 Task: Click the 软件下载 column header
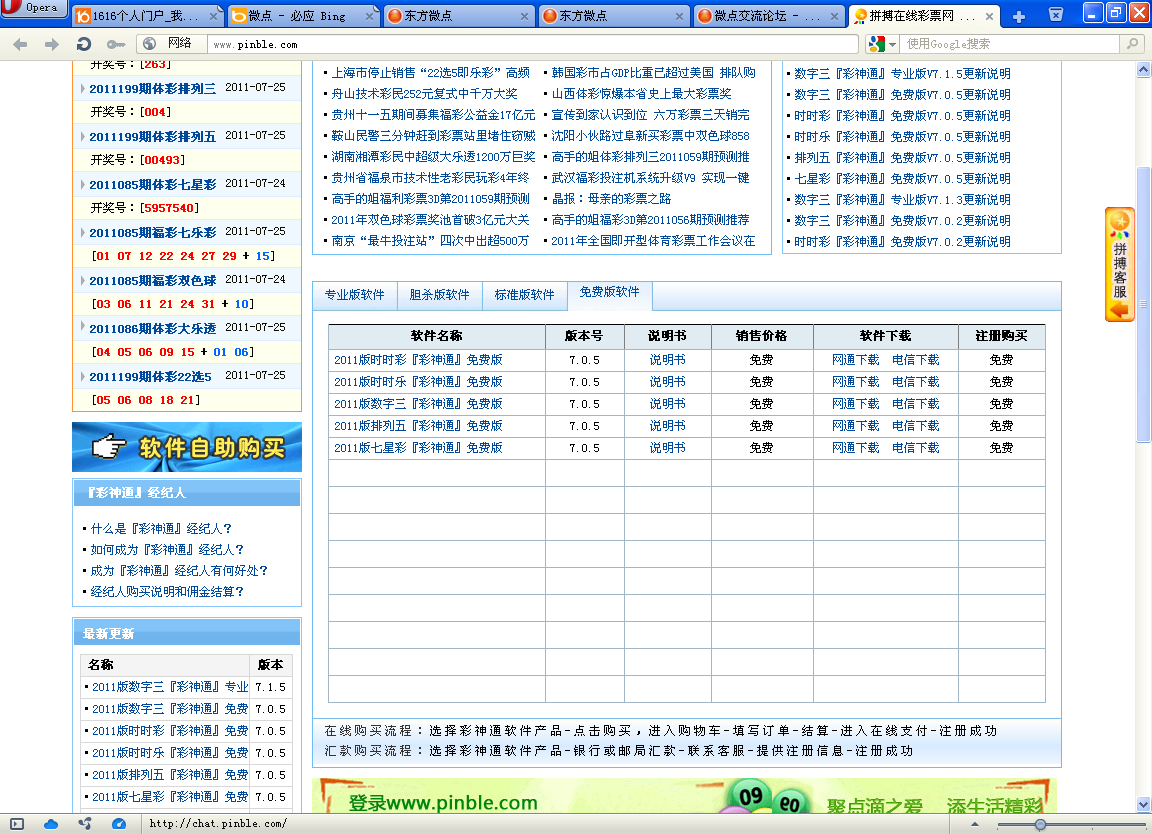point(885,336)
